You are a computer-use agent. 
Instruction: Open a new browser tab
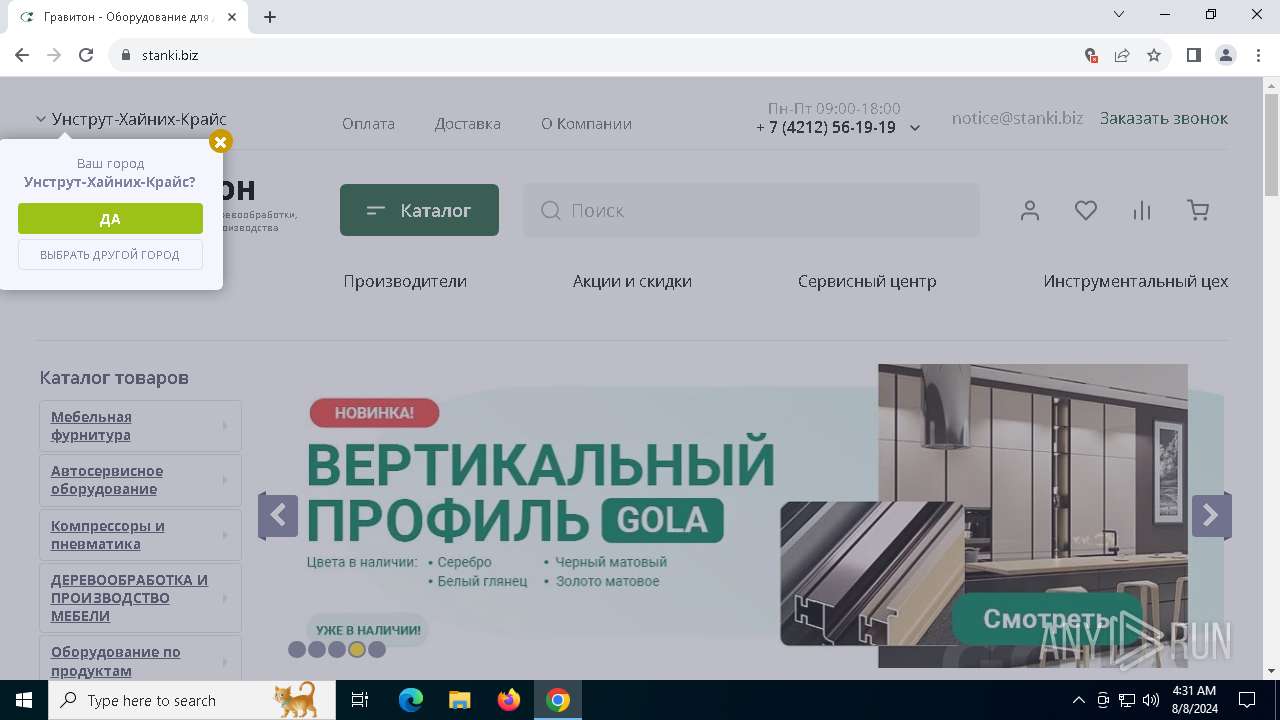coord(270,17)
